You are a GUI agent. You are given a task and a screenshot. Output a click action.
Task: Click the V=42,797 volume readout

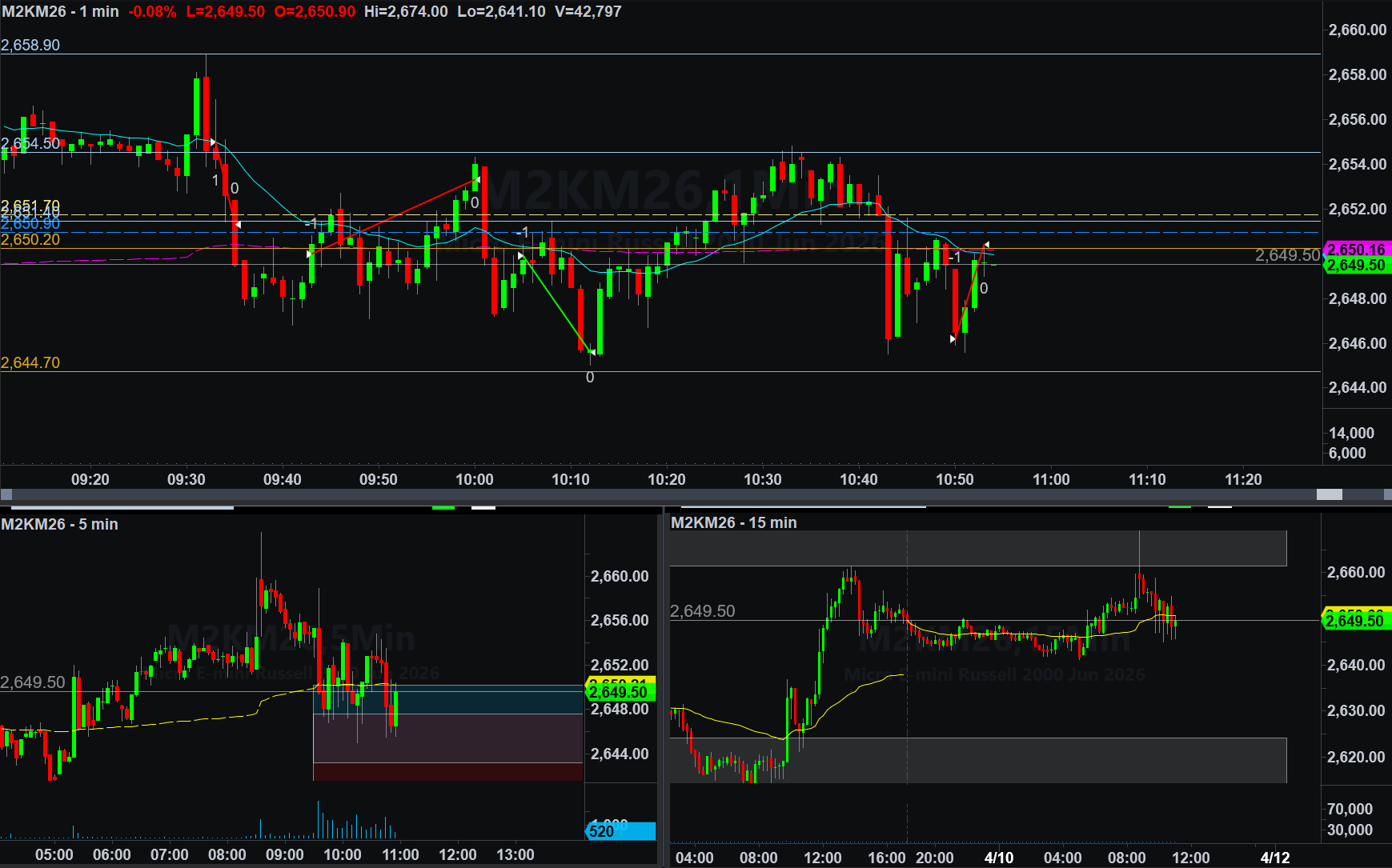tap(588, 12)
